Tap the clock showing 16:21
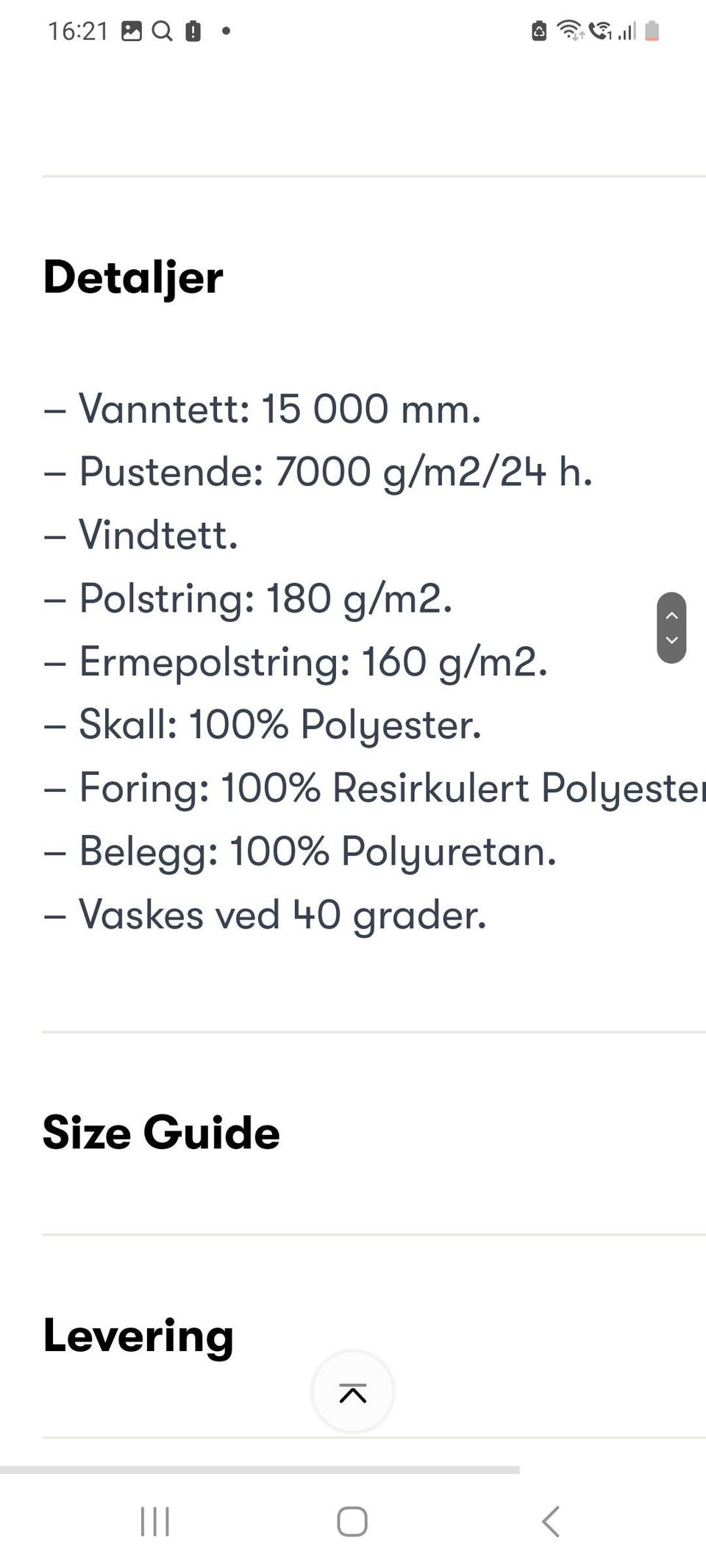This screenshot has height=1568, width=706. tap(77, 30)
